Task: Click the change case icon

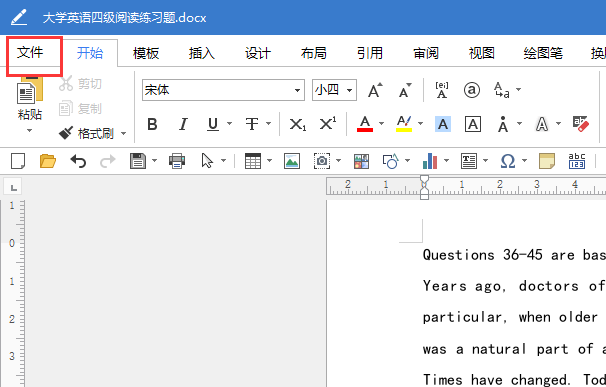Action: pyautogui.click(x=502, y=90)
